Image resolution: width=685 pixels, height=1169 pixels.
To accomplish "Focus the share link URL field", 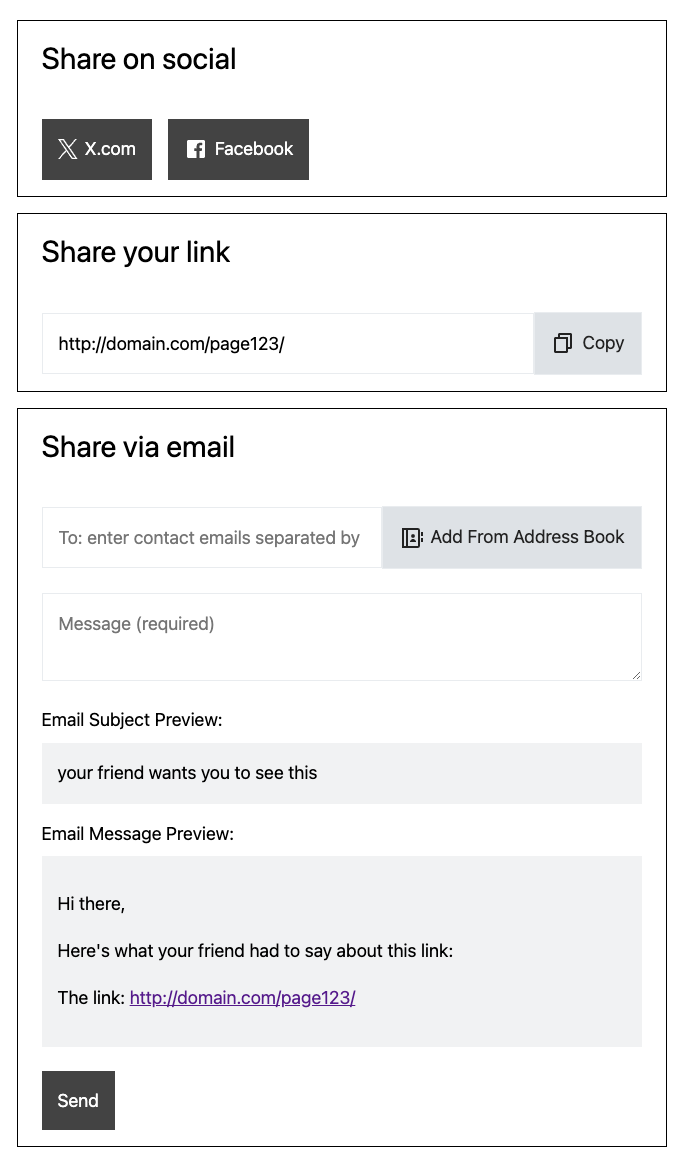I will [x=288, y=344].
